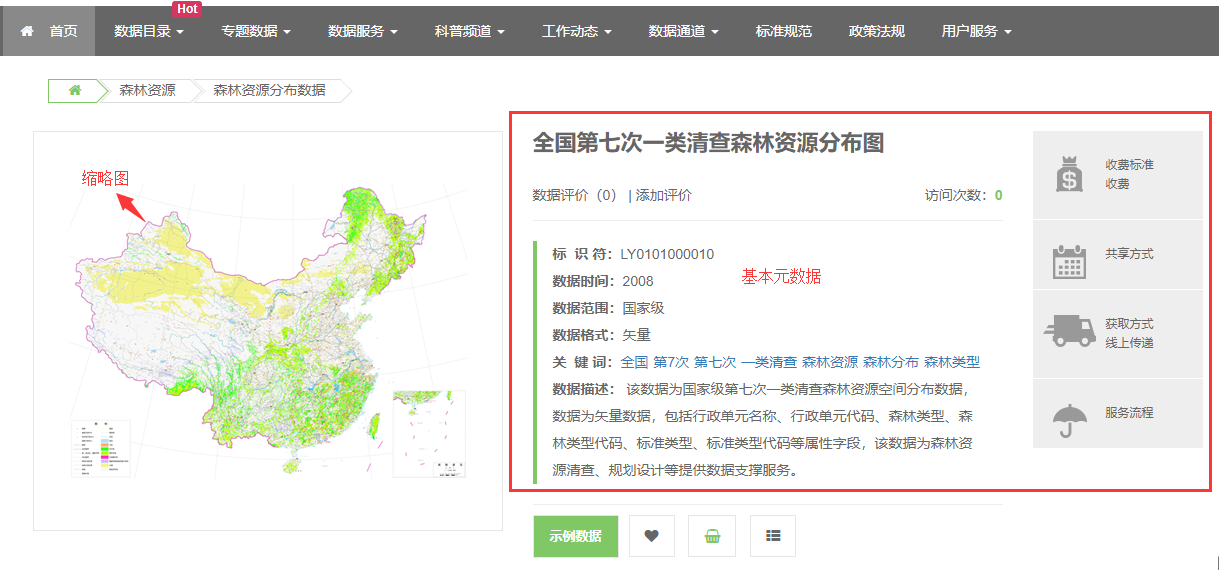Select the 政策法规 menu item

click(x=877, y=31)
